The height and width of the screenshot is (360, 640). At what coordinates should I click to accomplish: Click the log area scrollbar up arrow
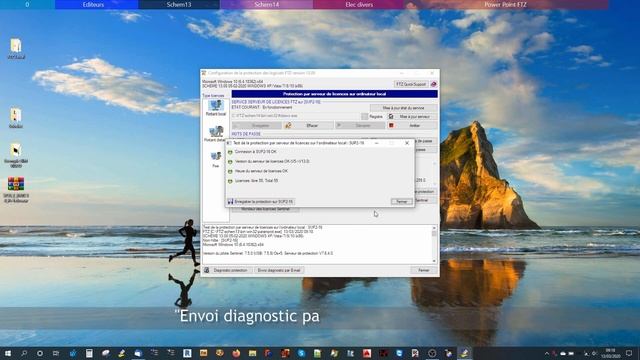[x=434, y=228]
